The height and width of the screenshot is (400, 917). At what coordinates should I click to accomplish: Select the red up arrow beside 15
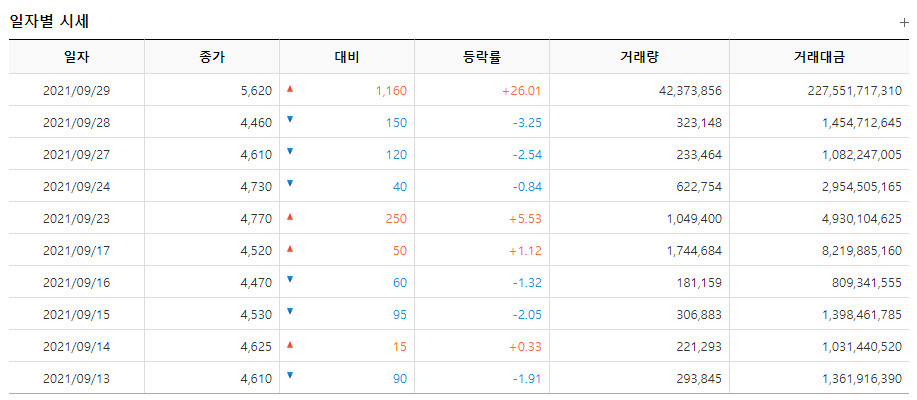(x=289, y=345)
